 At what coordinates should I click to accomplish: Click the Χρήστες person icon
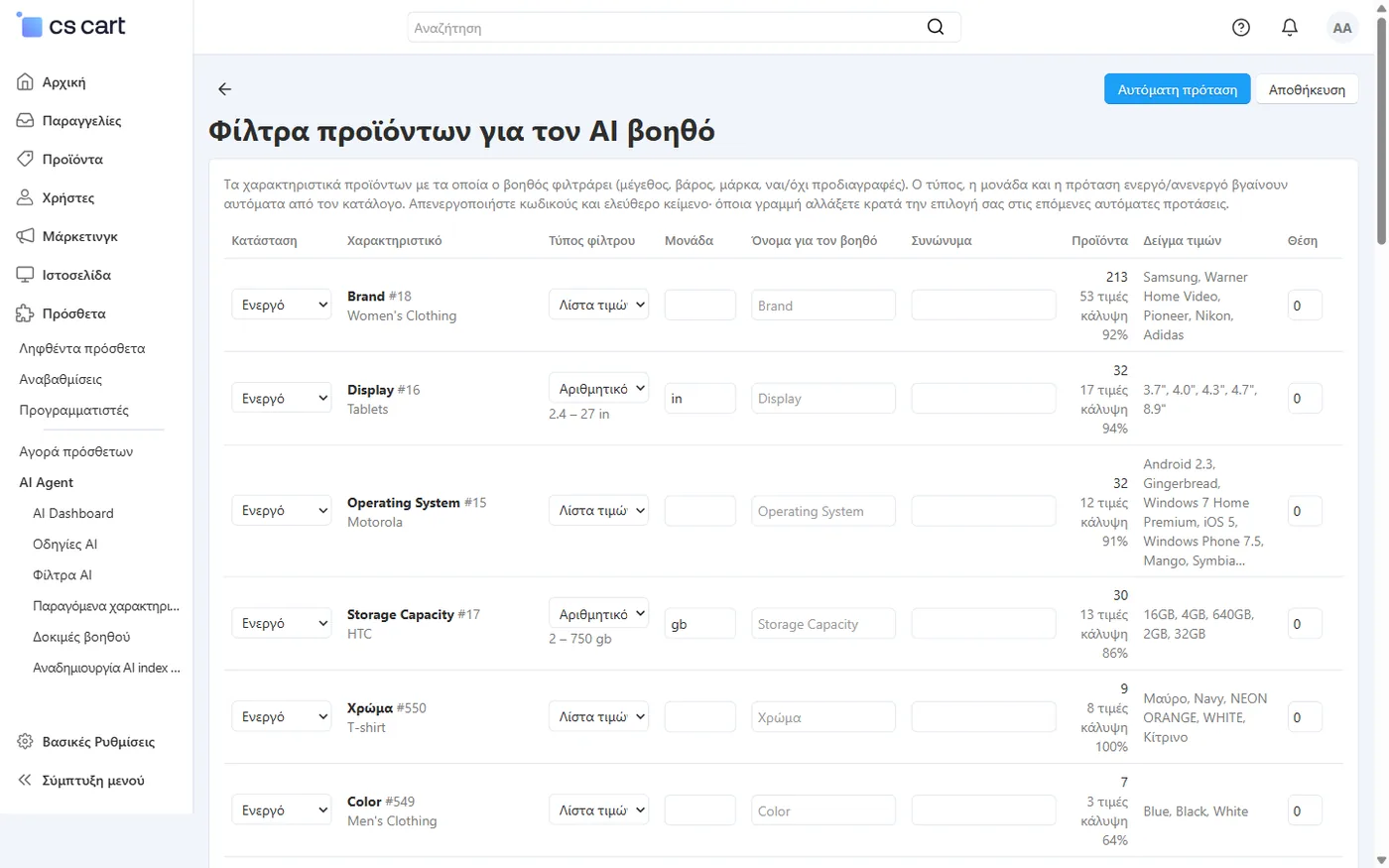[x=26, y=197]
